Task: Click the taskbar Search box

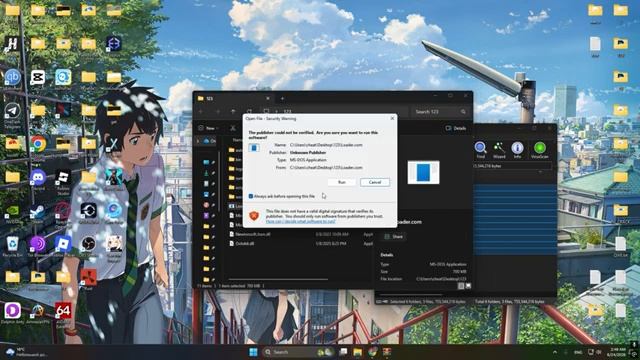Action: click(297, 352)
